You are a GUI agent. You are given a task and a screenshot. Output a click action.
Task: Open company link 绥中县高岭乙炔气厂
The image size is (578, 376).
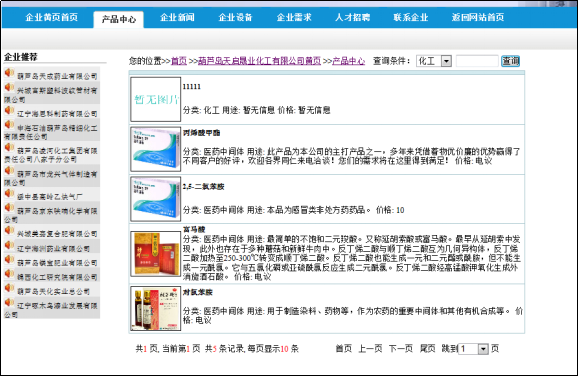pos(50,197)
